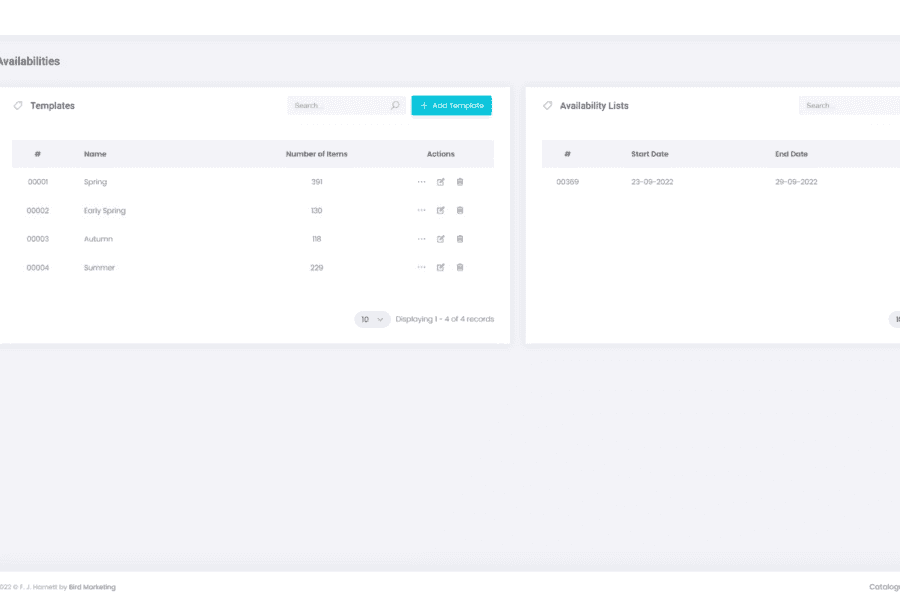Click the edit icon for Summer template

(440, 267)
